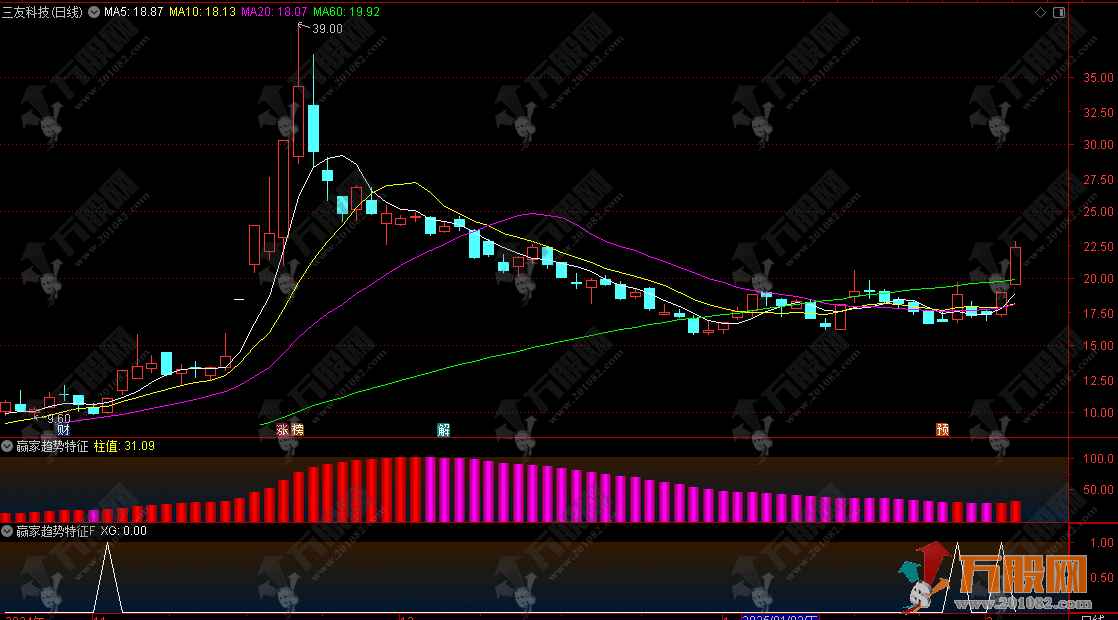Screen dimensions: 1118x620
Task: Click the 解 event marker
Action: pyautogui.click(x=443, y=429)
